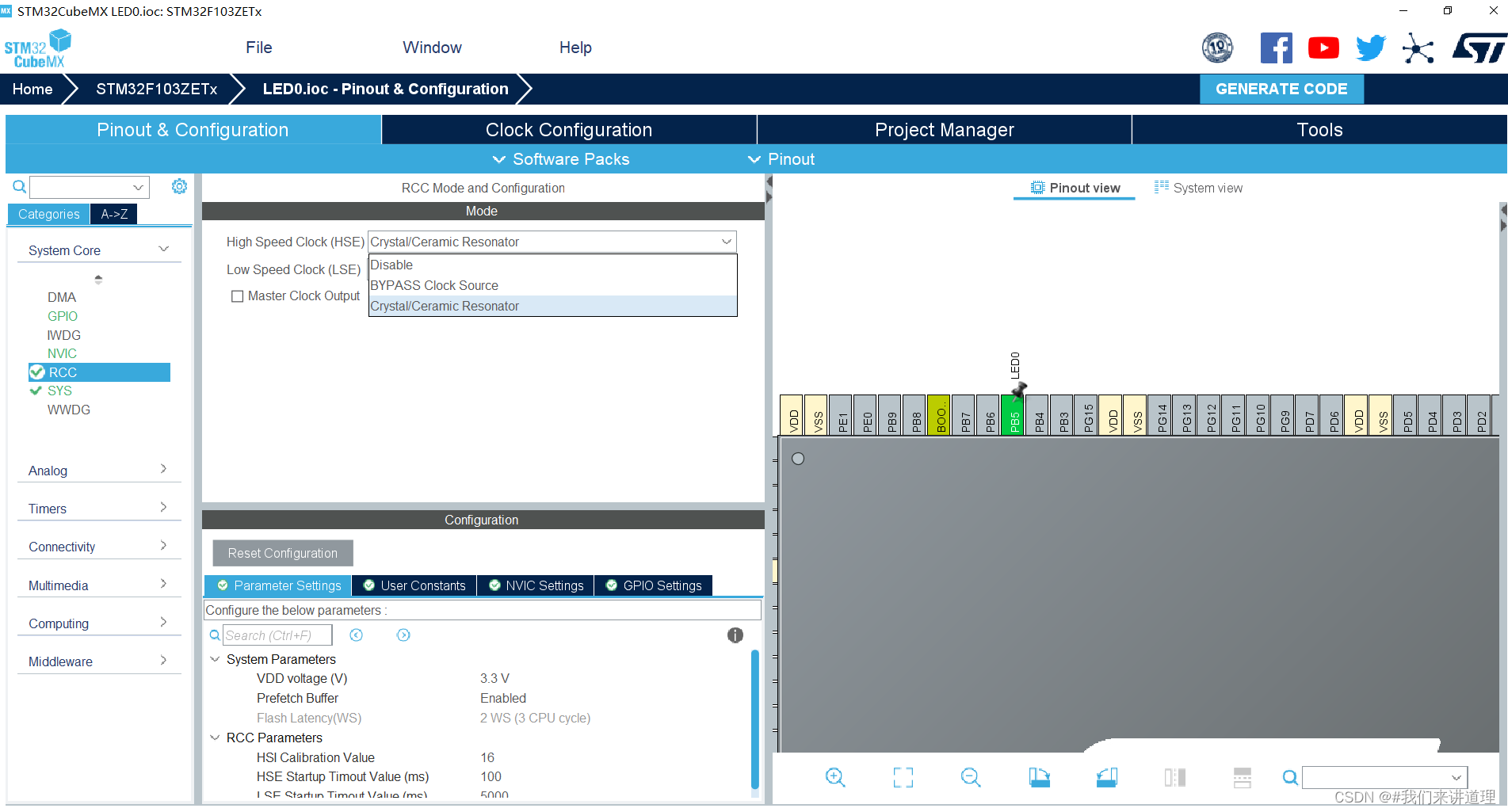This screenshot has height=812, width=1508.
Task: Switch to the Clock Configuration tab
Action: click(x=569, y=130)
